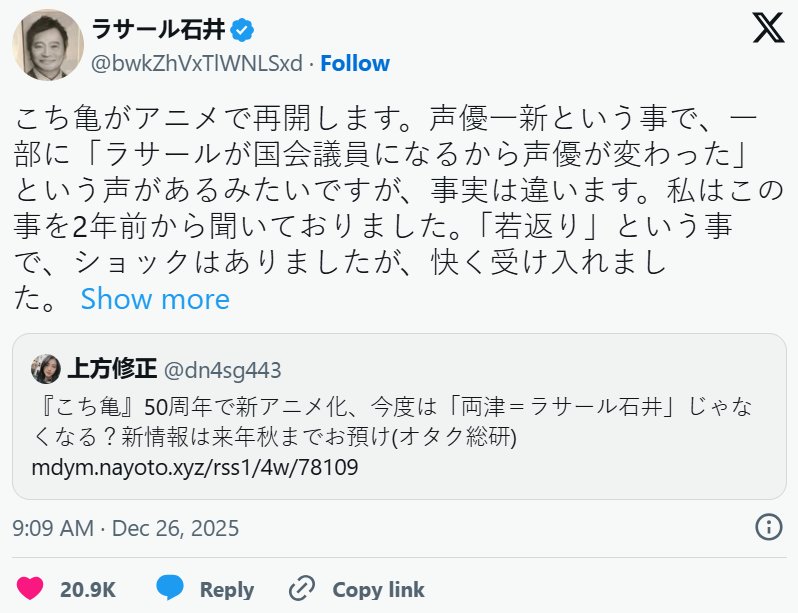Screen dimensions: 798x613
Task: Open the 9:09 AM Dec 26 timestamp
Action: (126, 527)
